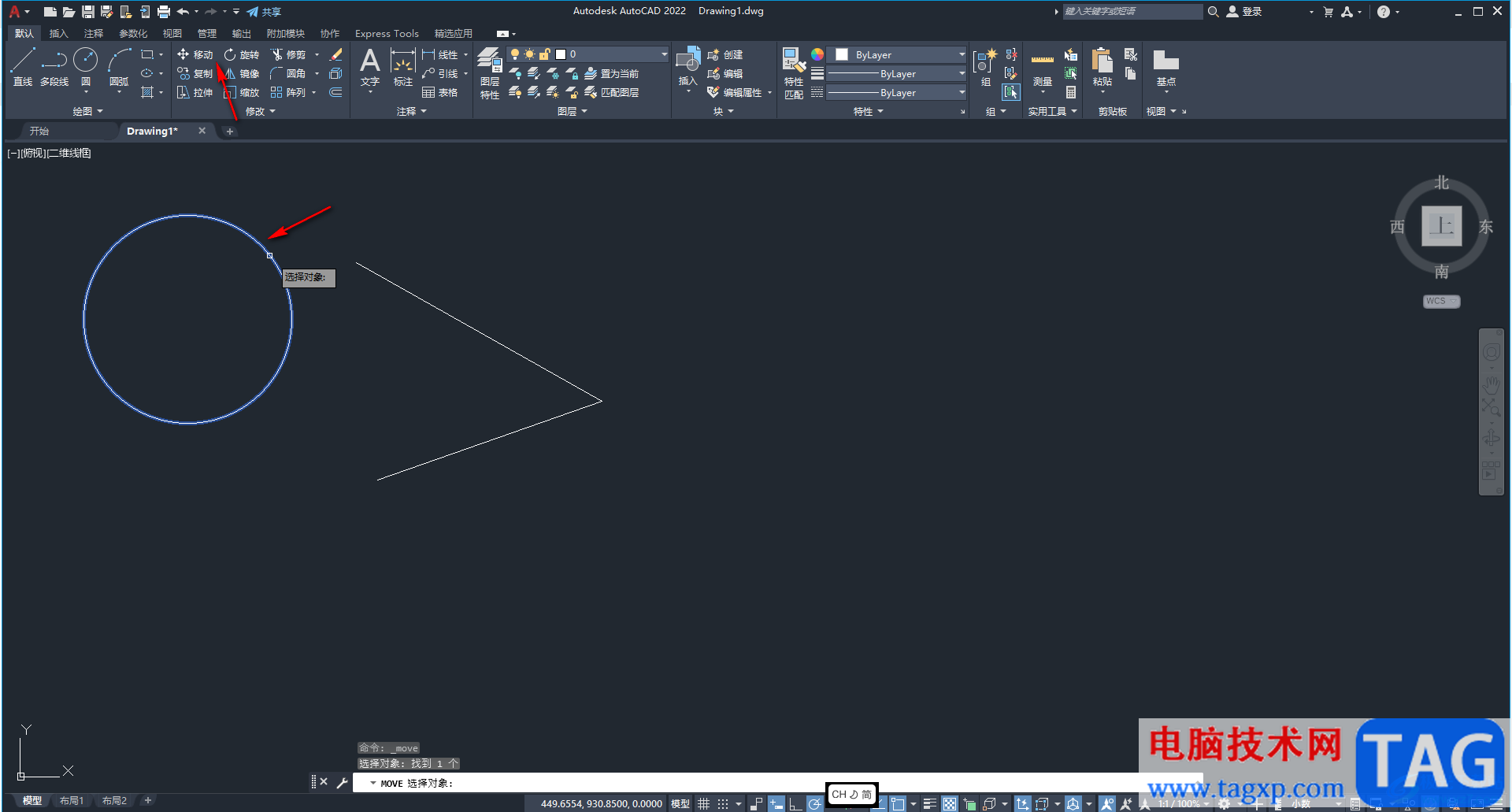This screenshot has height=812, width=1512.
Task: Click the Scale (缩放) tool
Action: pos(242,92)
